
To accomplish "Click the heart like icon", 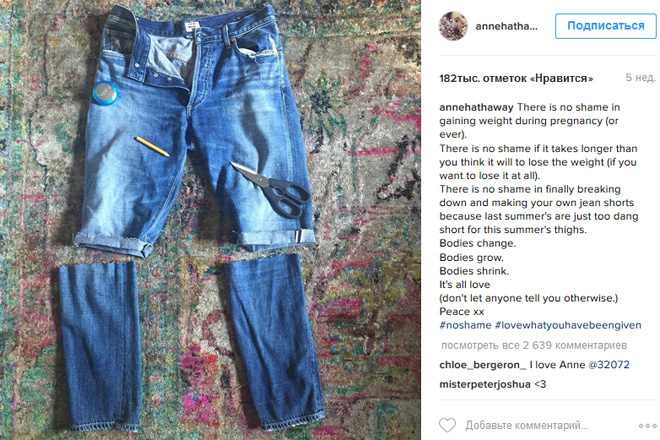I will click(447, 425).
